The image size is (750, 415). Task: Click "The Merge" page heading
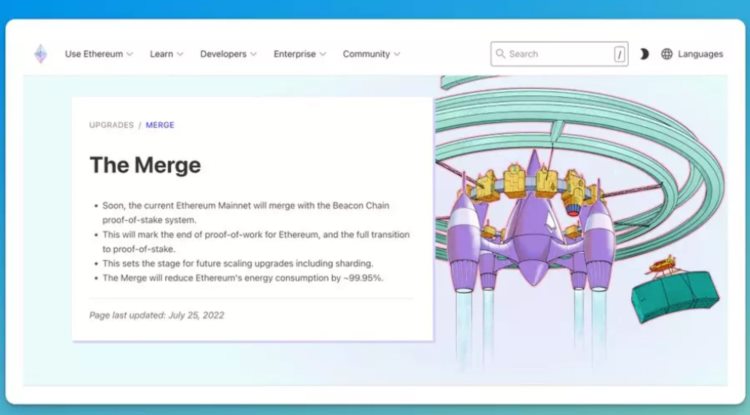pyautogui.click(x=145, y=165)
